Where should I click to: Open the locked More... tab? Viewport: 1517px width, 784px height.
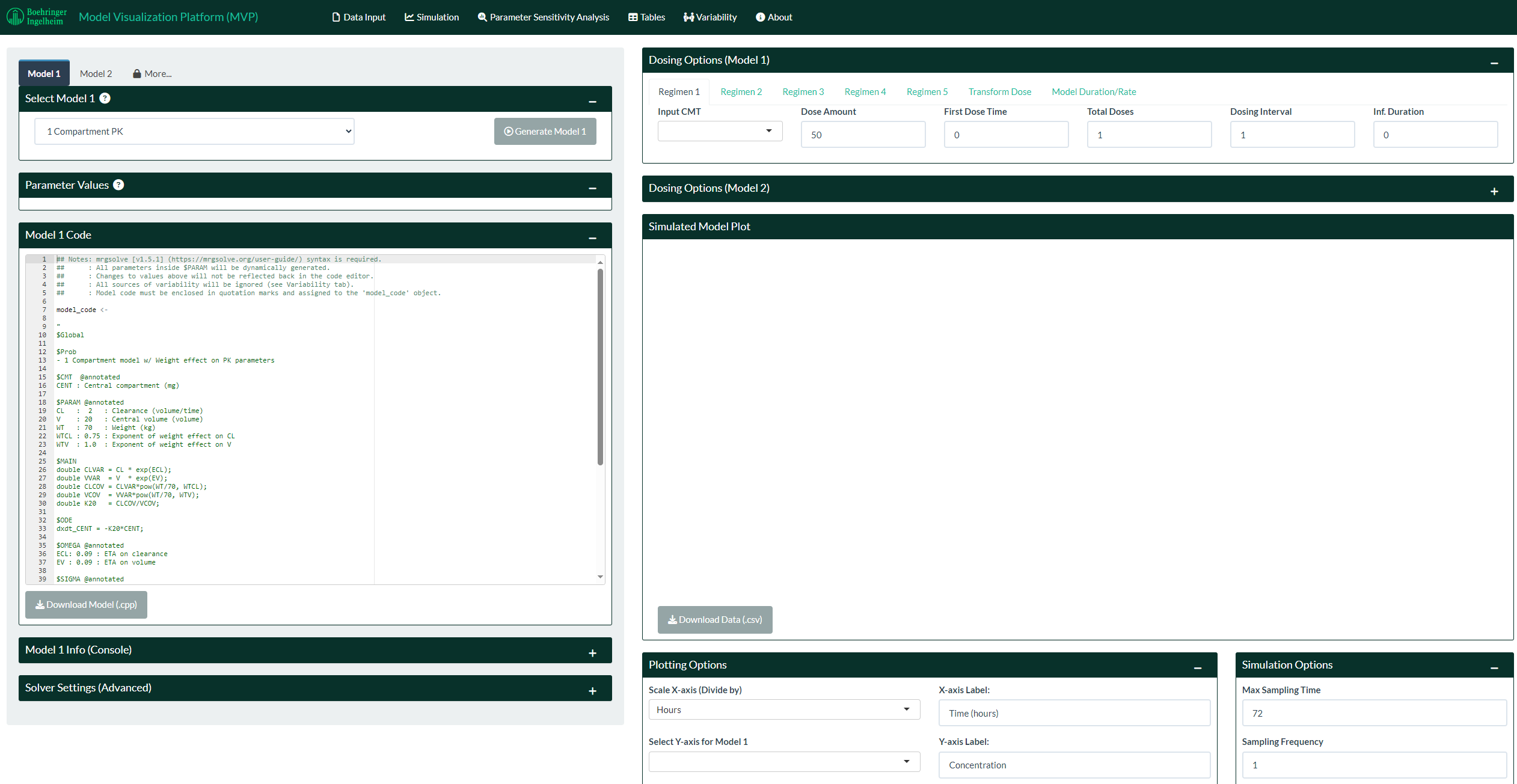(152, 74)
